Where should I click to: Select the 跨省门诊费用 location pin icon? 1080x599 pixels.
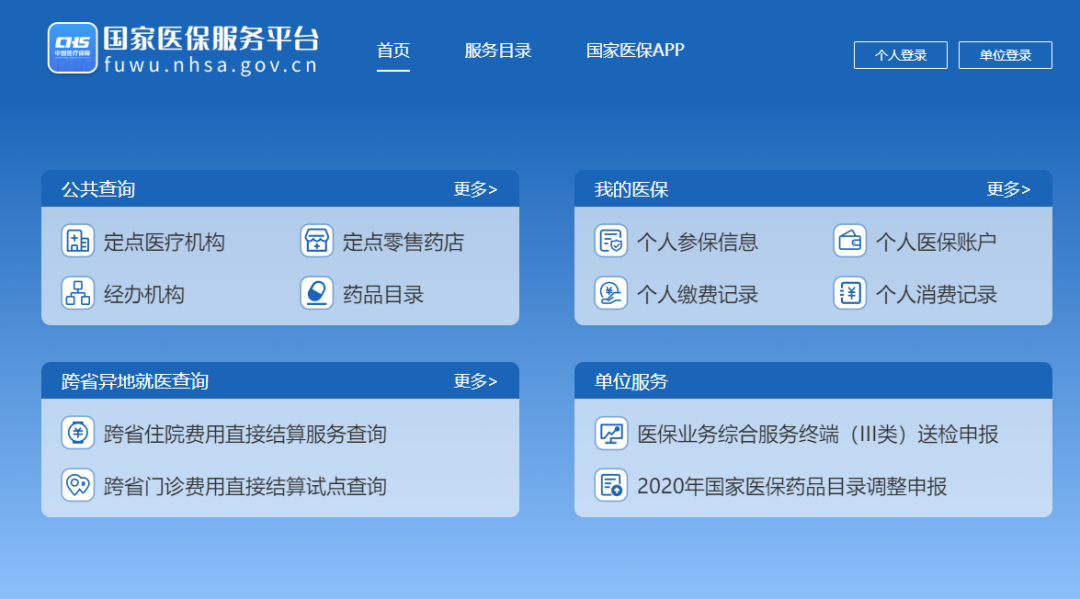(78, 486)
